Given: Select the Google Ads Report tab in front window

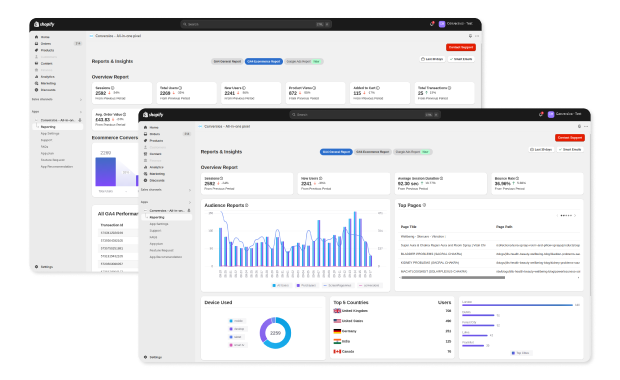Looking at the screenshot, I should pos(413,152).
